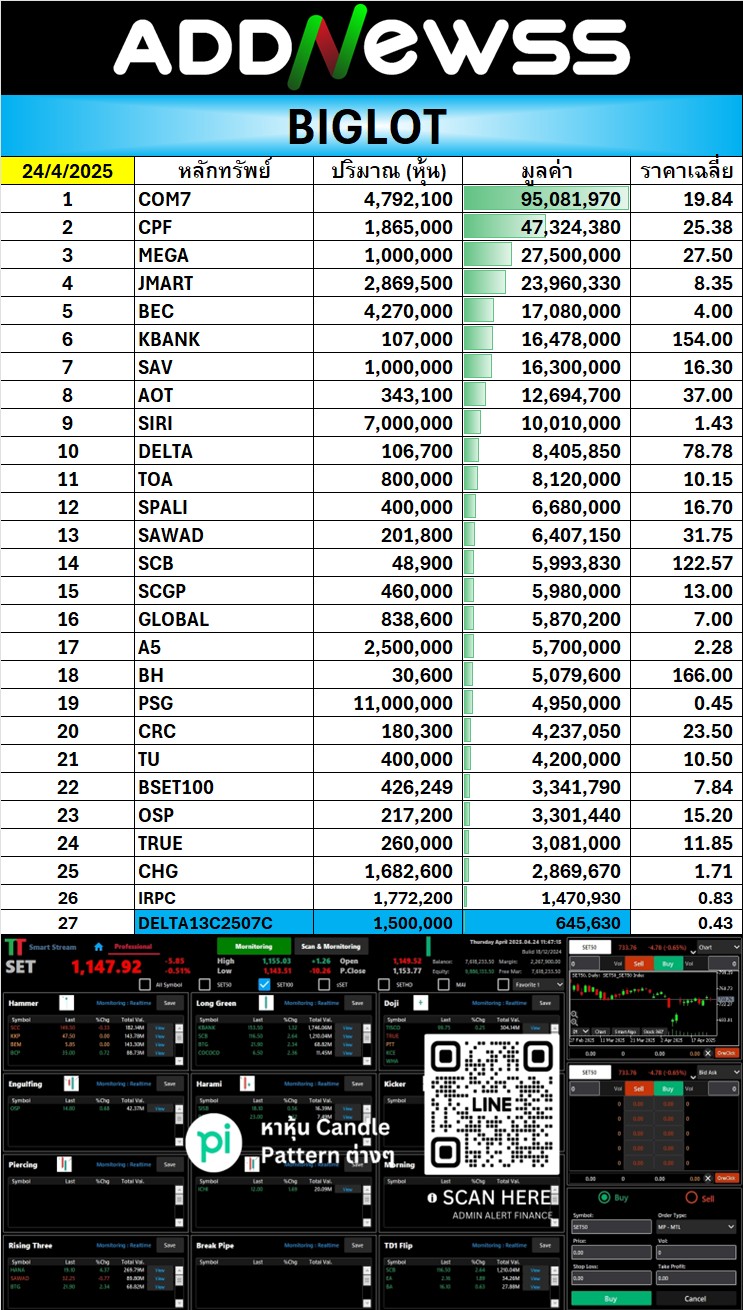Click the BSET100 row name

tap(176, 787)
